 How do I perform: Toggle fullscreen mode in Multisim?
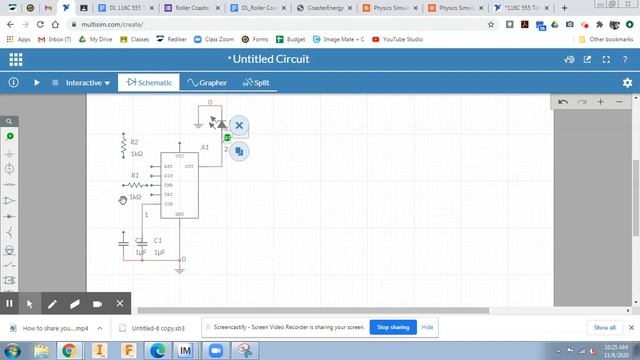(x=606, y=60)
